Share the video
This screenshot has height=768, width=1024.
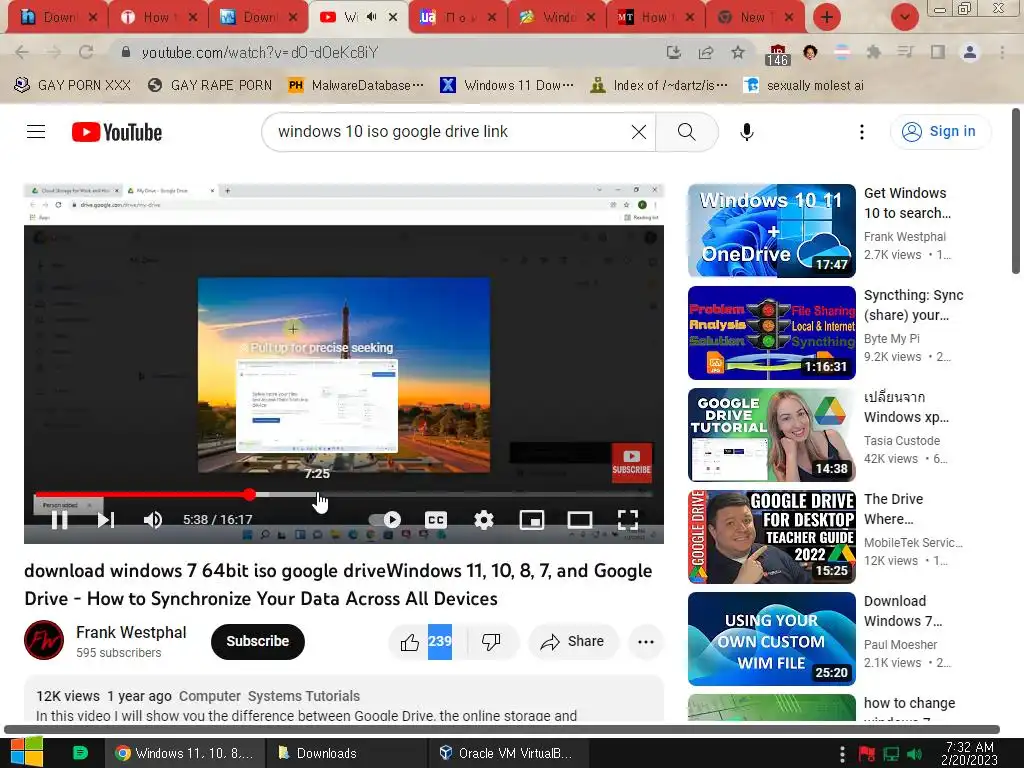click(572, 642)
